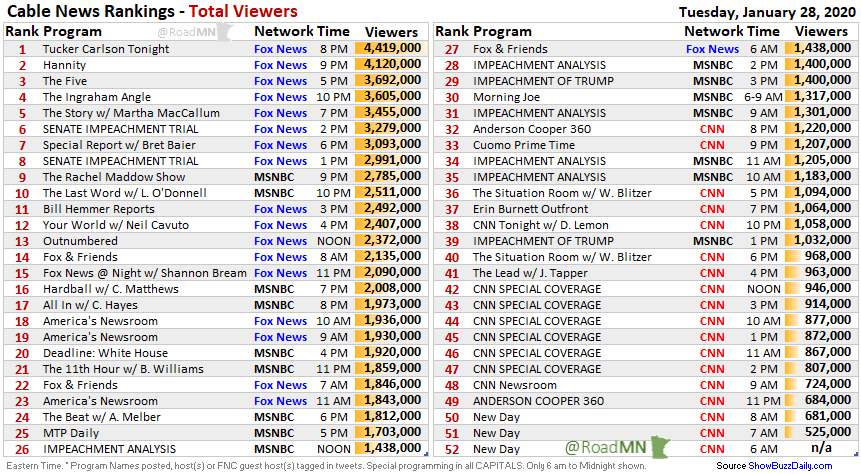The width and height of the screenshot is (861, 474).
Task: Select the date 'Tuesday, January 28, 2020'
Action: [x=768, y=12]
